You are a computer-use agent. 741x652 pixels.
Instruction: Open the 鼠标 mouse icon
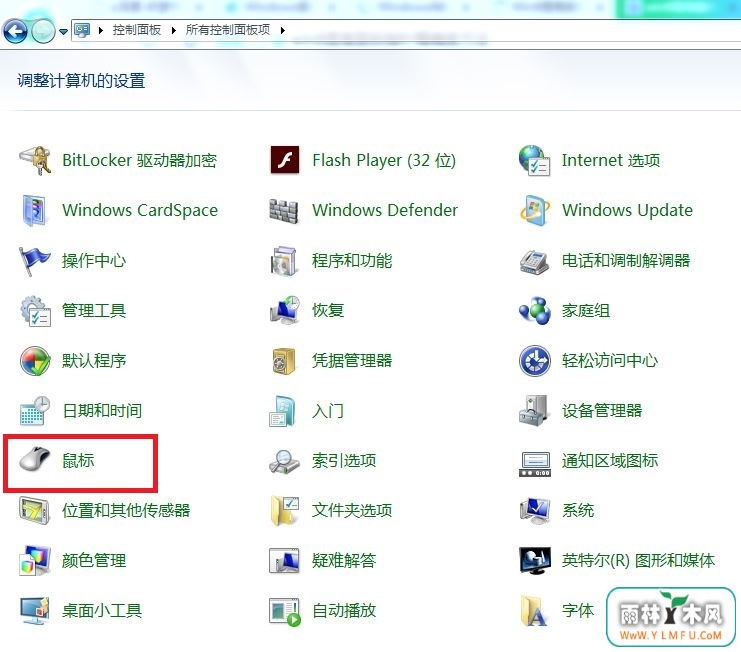[34, 459]
